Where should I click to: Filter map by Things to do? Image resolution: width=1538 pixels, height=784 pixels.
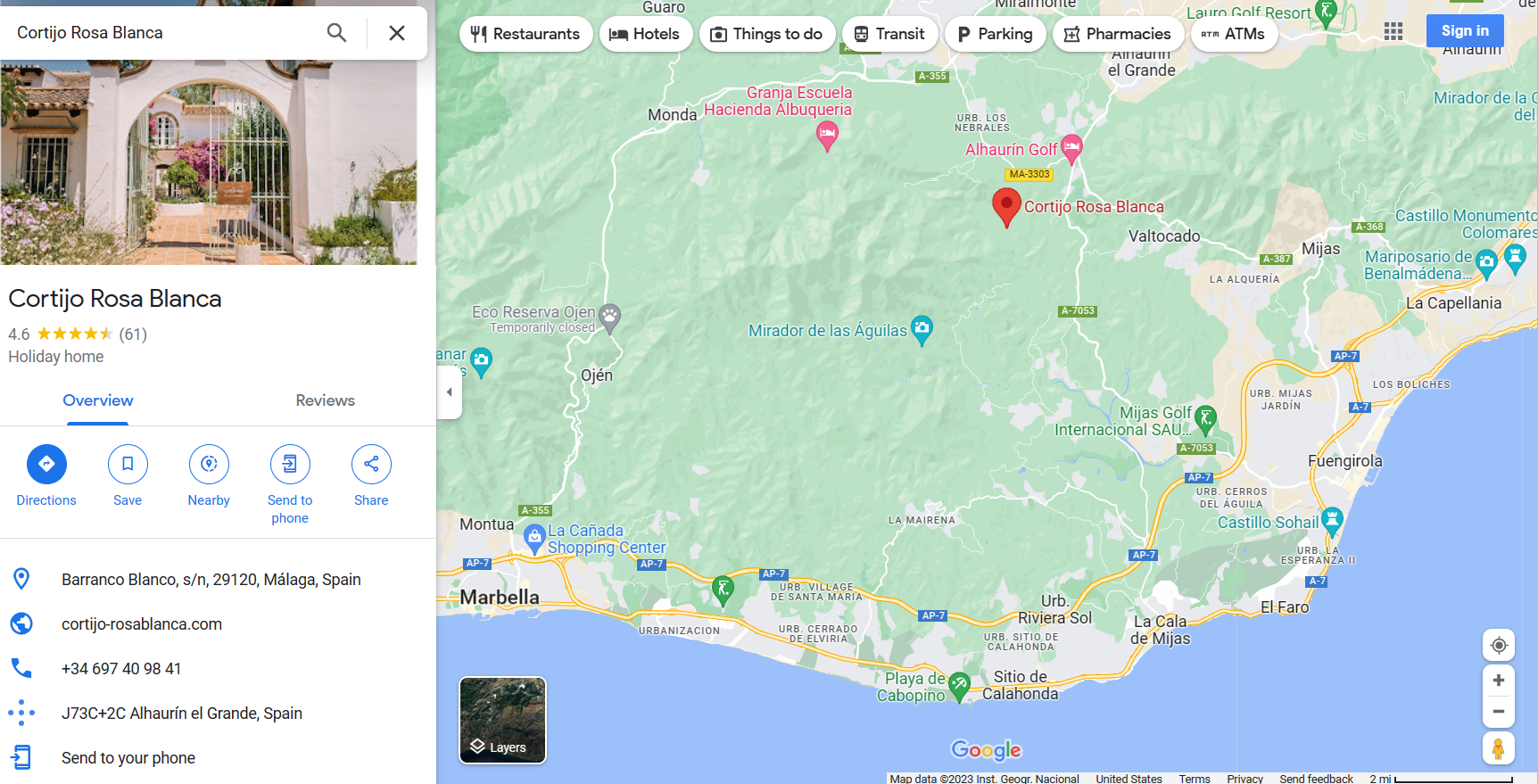(767, 34)
